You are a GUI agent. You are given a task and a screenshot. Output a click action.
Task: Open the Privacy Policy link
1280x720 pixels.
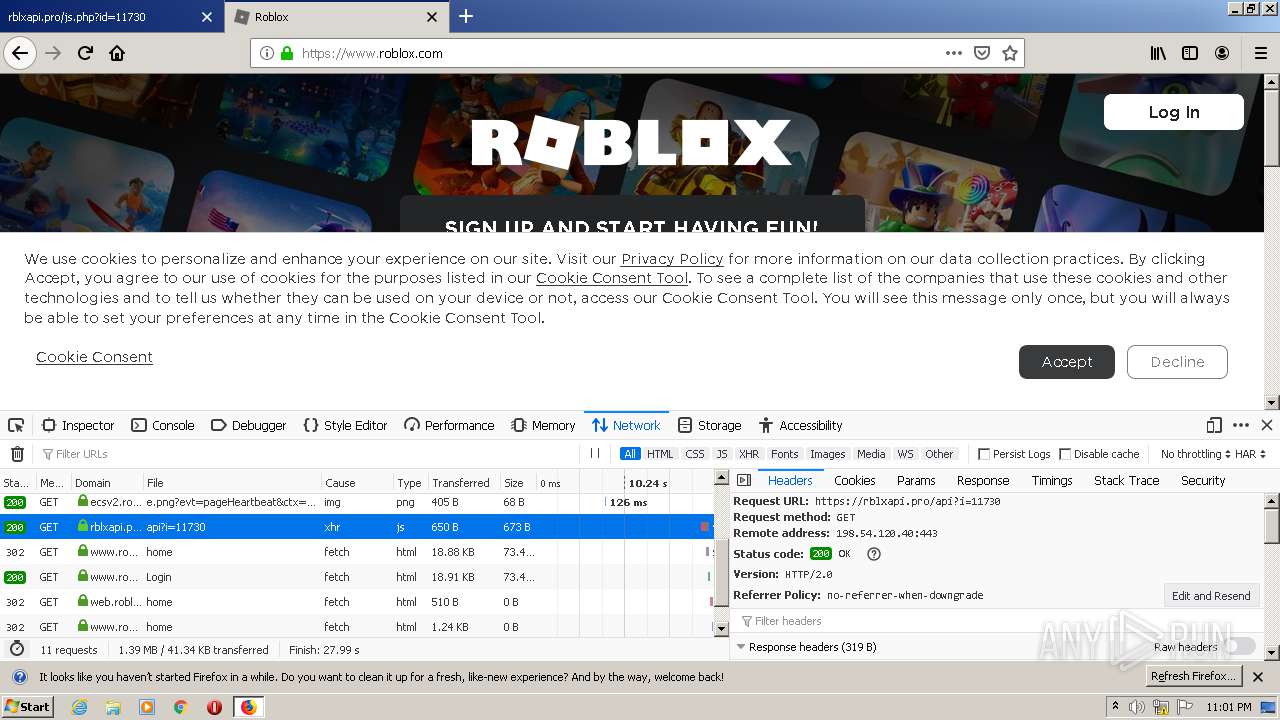(672, 259)
